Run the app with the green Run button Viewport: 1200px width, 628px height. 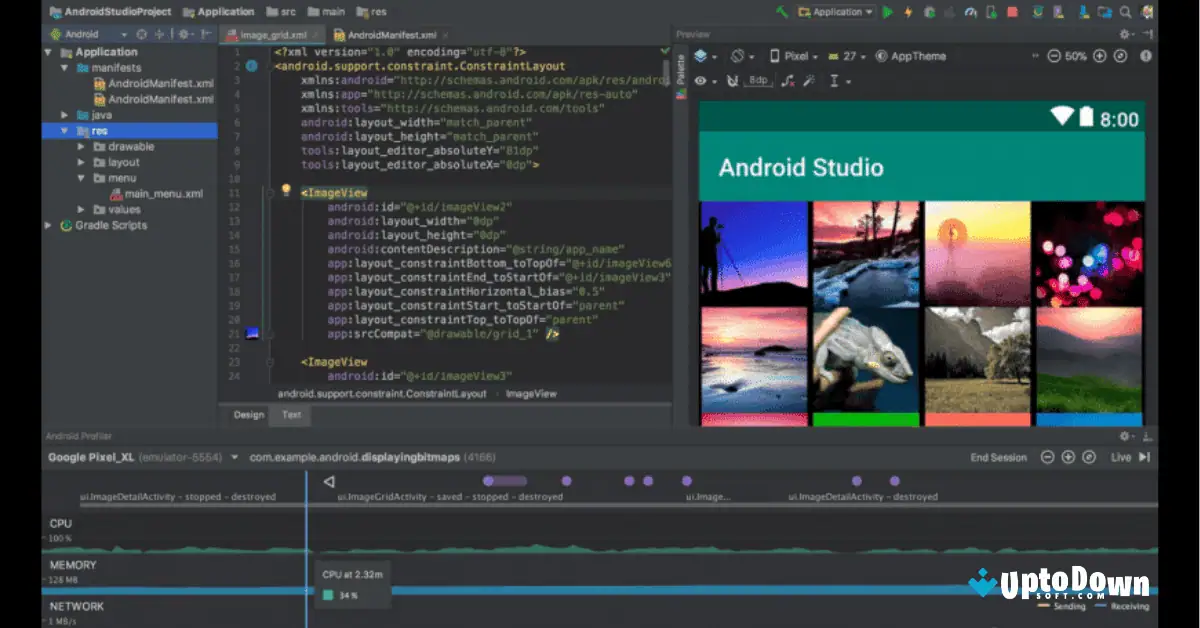[887, 12]
